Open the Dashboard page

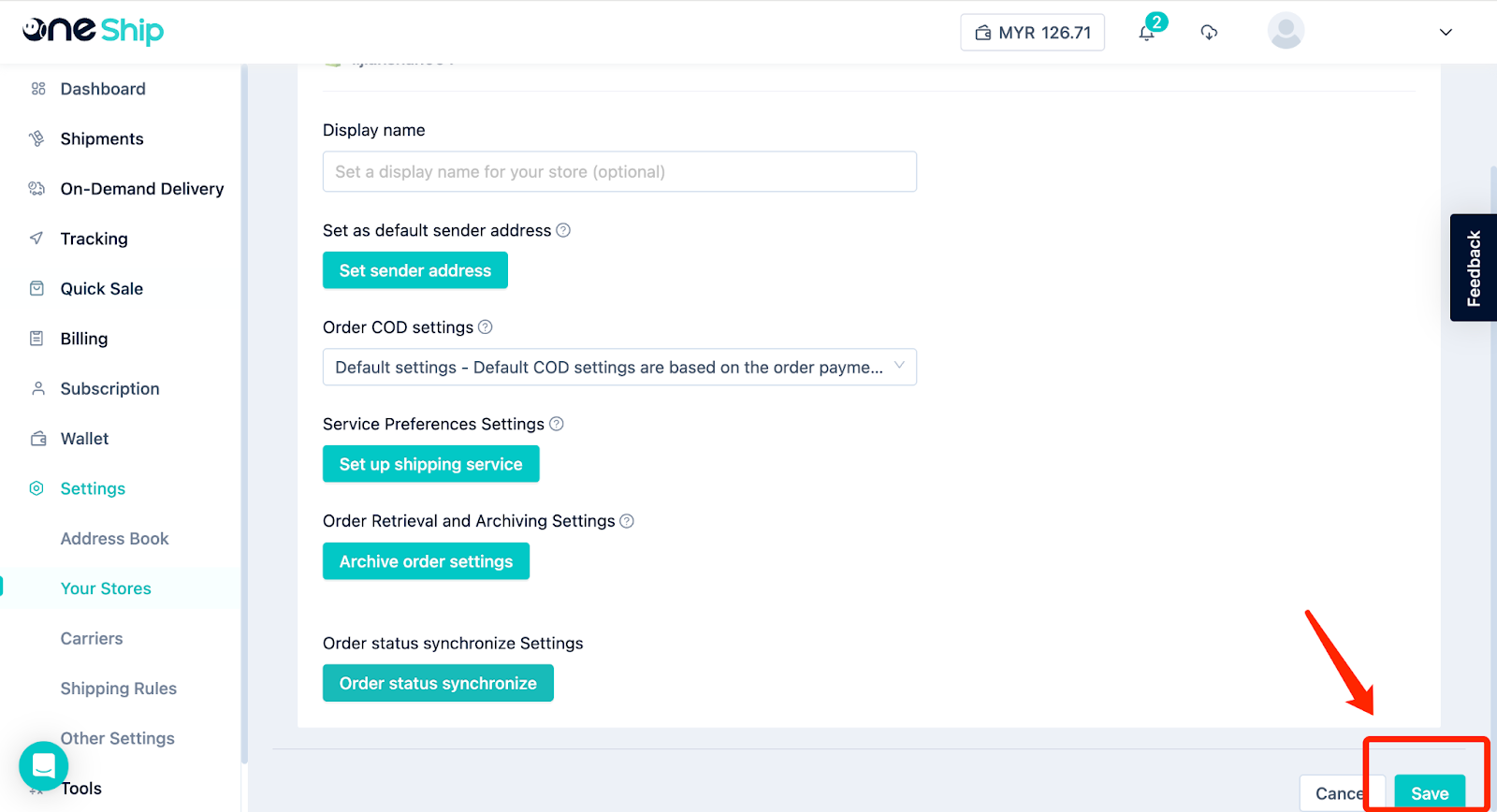[x=103, y=89]
